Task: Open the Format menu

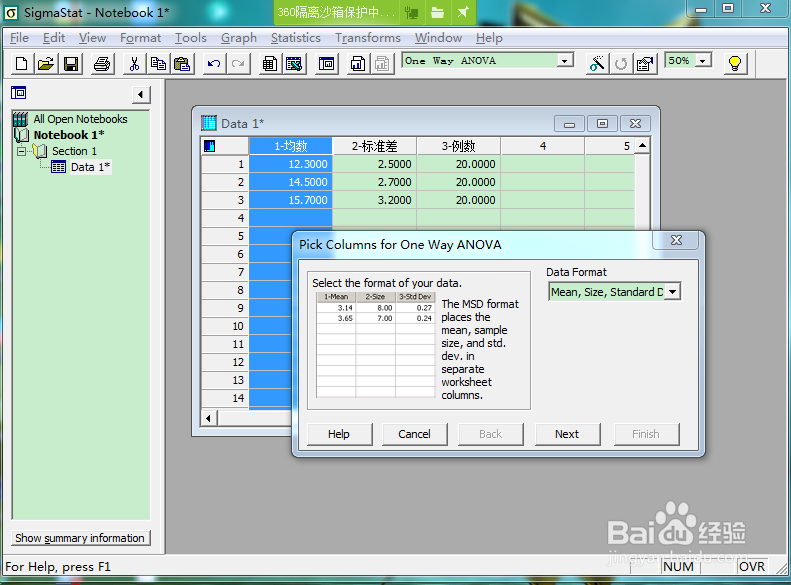Action: (x=140, y=38)
